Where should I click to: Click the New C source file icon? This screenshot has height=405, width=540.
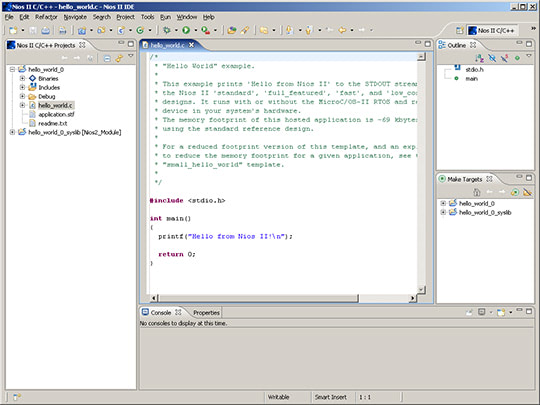[121, 30]
